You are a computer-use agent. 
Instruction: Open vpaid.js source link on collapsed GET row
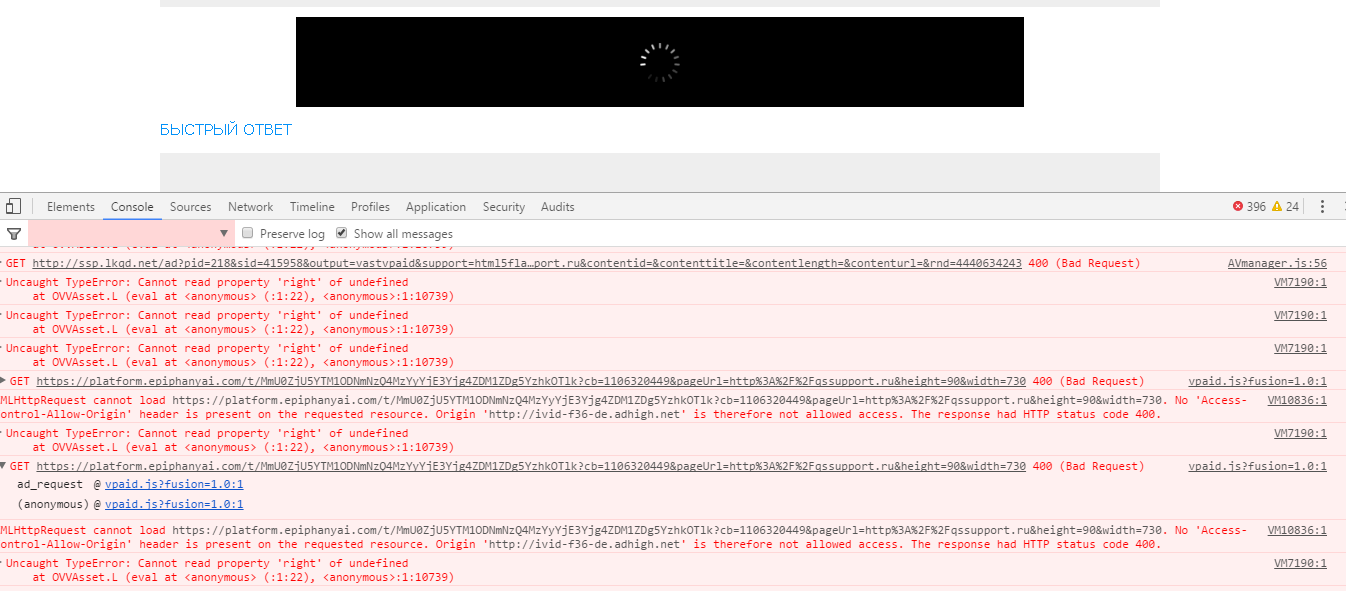click(1257, 381)
